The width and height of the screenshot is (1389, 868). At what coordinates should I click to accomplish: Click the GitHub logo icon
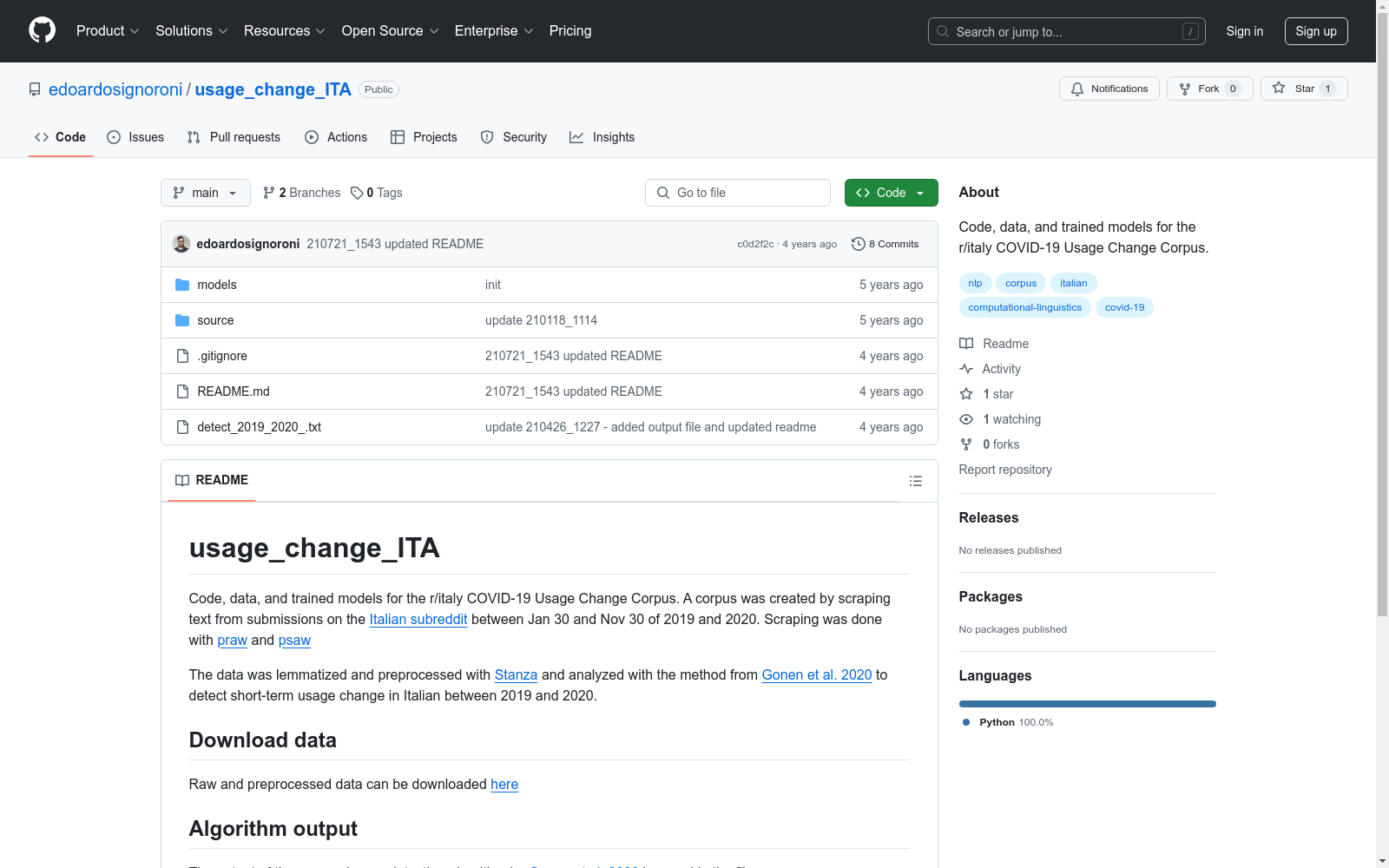[42, 30]
